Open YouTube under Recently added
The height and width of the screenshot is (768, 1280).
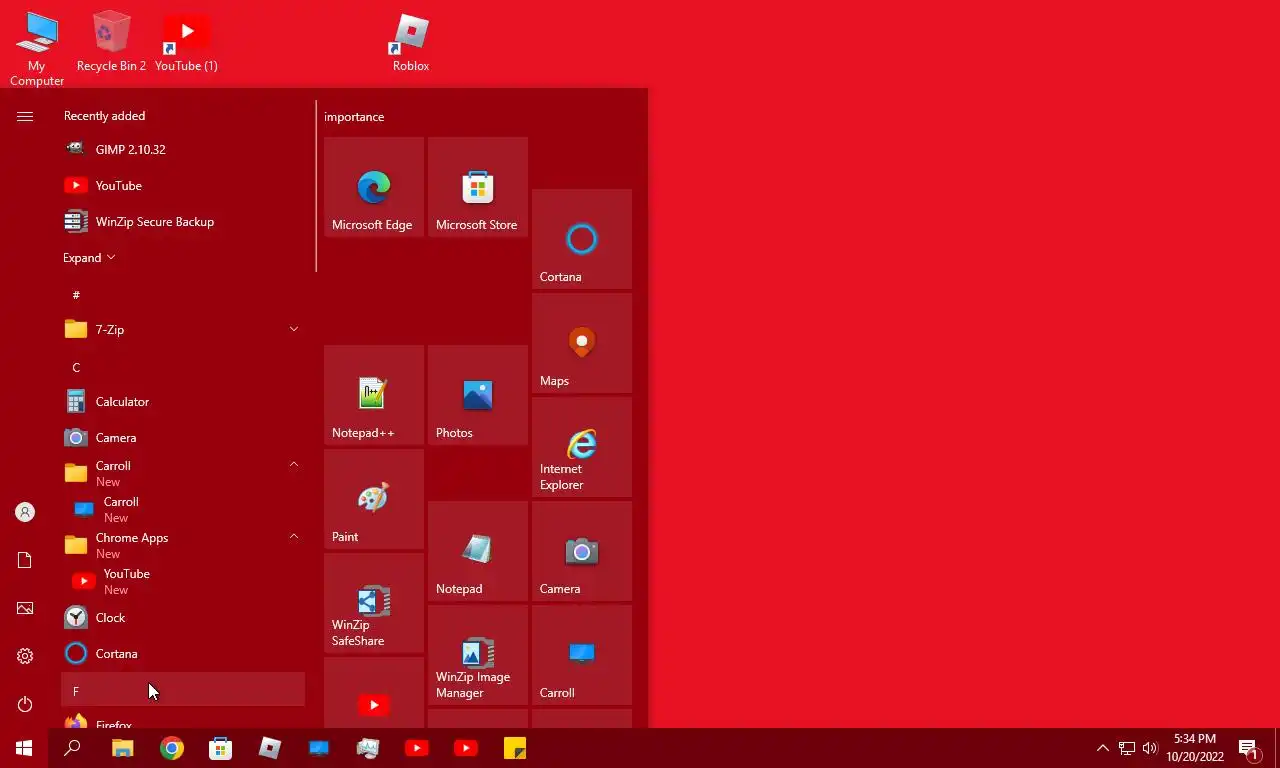[183, 185]
